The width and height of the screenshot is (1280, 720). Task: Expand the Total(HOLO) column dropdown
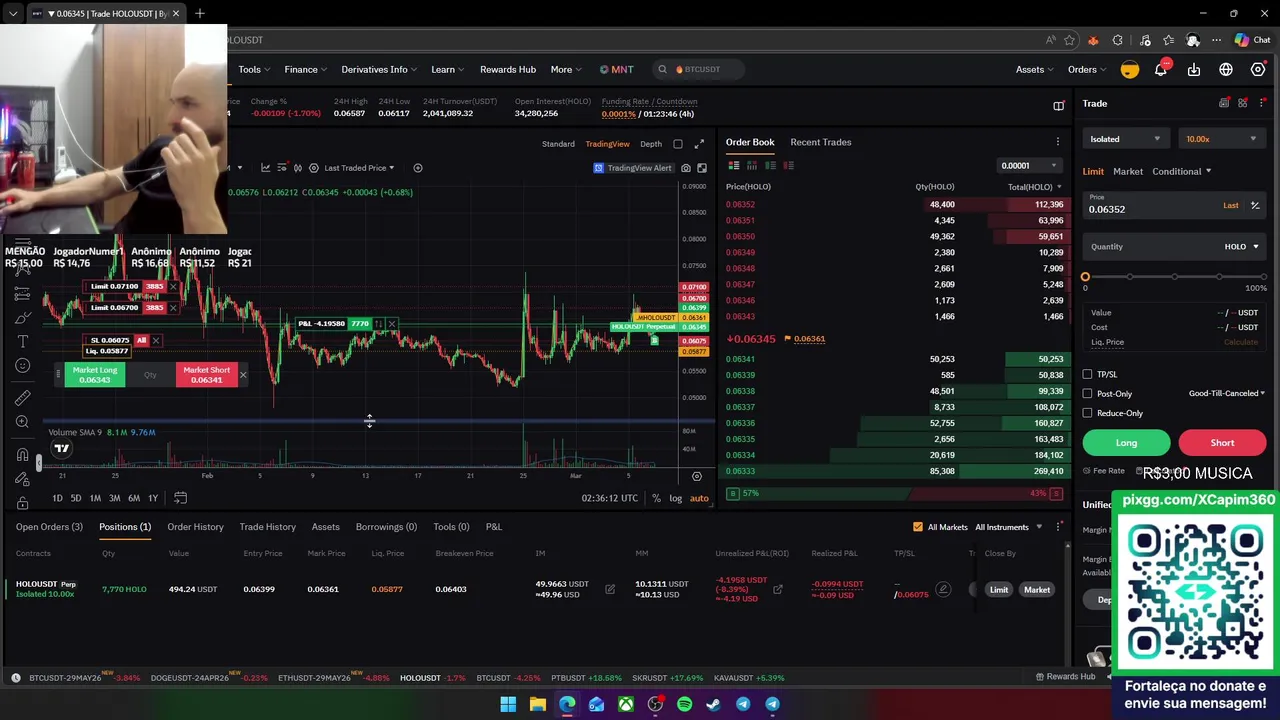click(1034, 187)
